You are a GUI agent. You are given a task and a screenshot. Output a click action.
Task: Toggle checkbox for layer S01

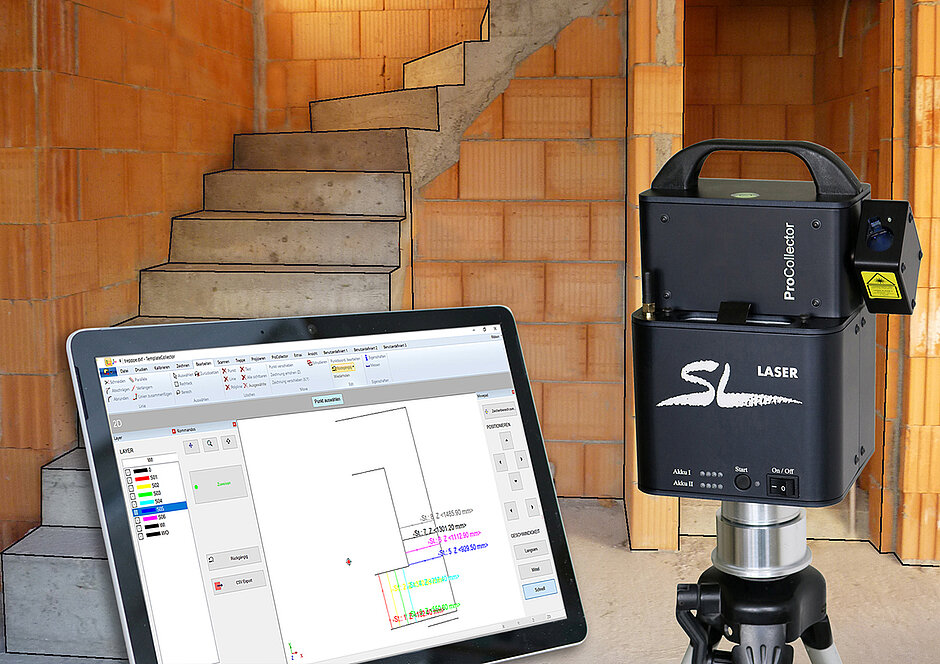(129, 477)
